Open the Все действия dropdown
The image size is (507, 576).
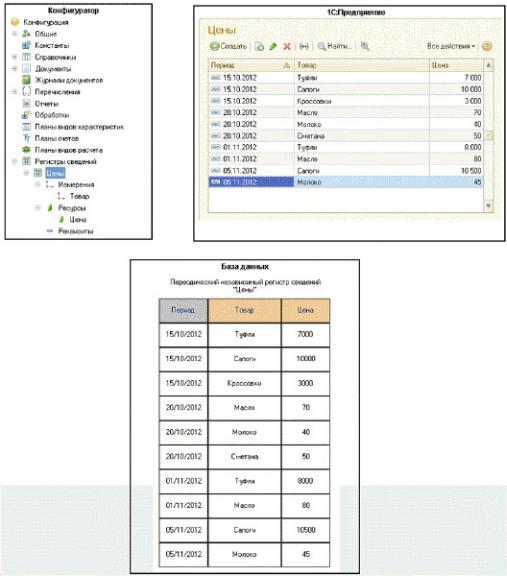(451, 46)
